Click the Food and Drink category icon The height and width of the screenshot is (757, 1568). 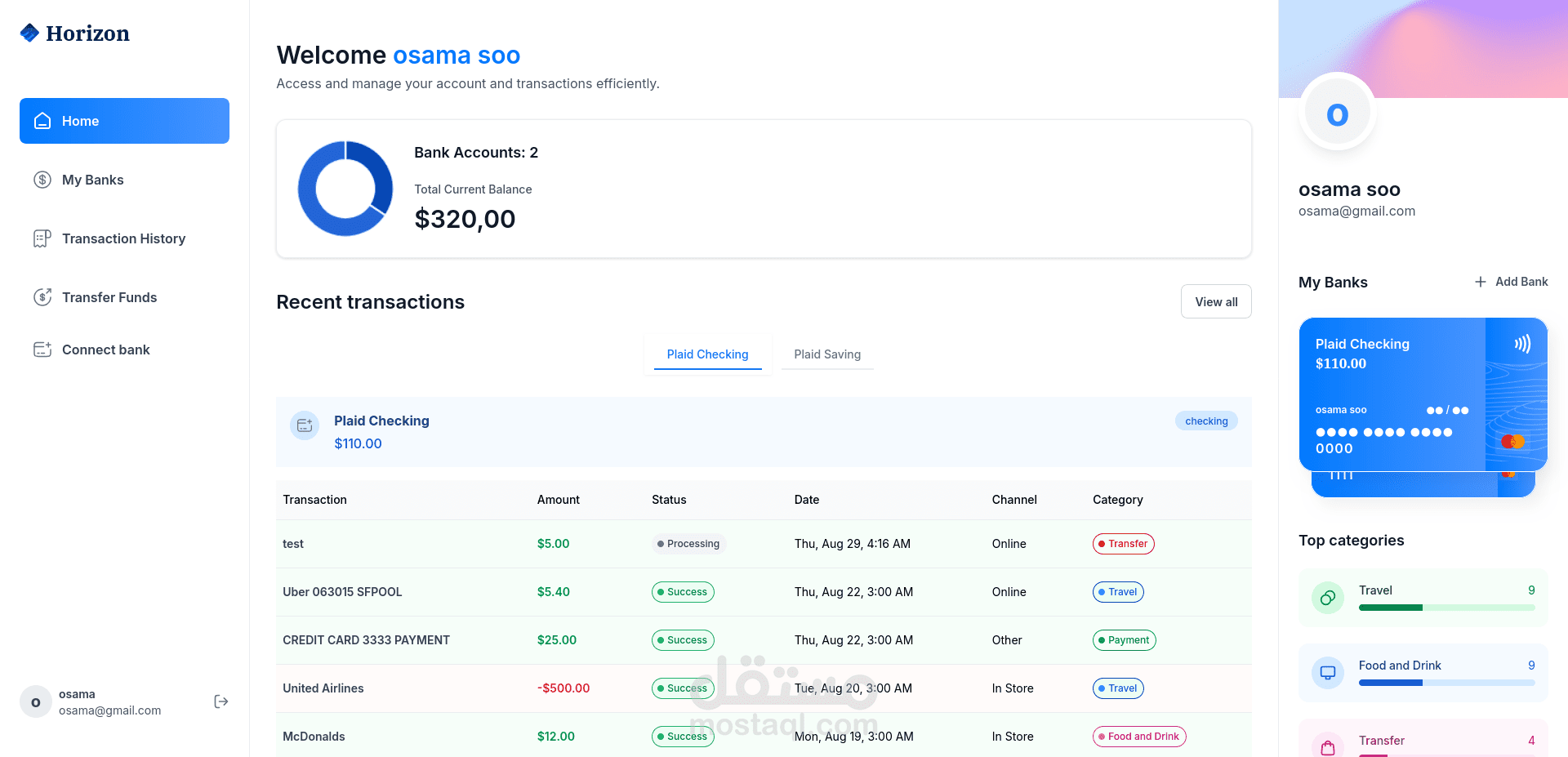coord(1327,673)
